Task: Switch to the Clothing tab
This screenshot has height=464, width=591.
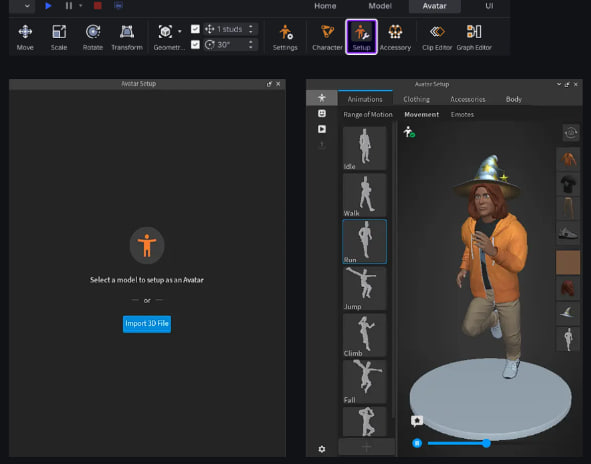Action: coord(416,99)
